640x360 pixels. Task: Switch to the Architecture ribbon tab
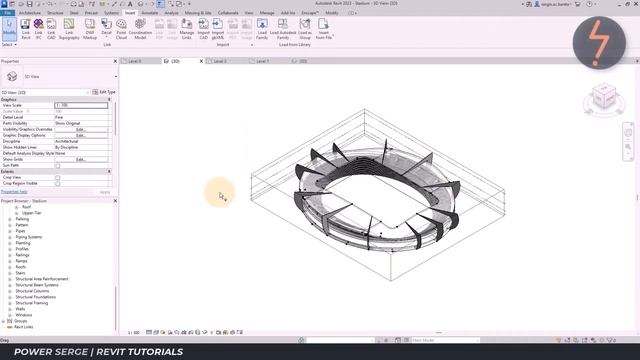(x=30, y=13)
